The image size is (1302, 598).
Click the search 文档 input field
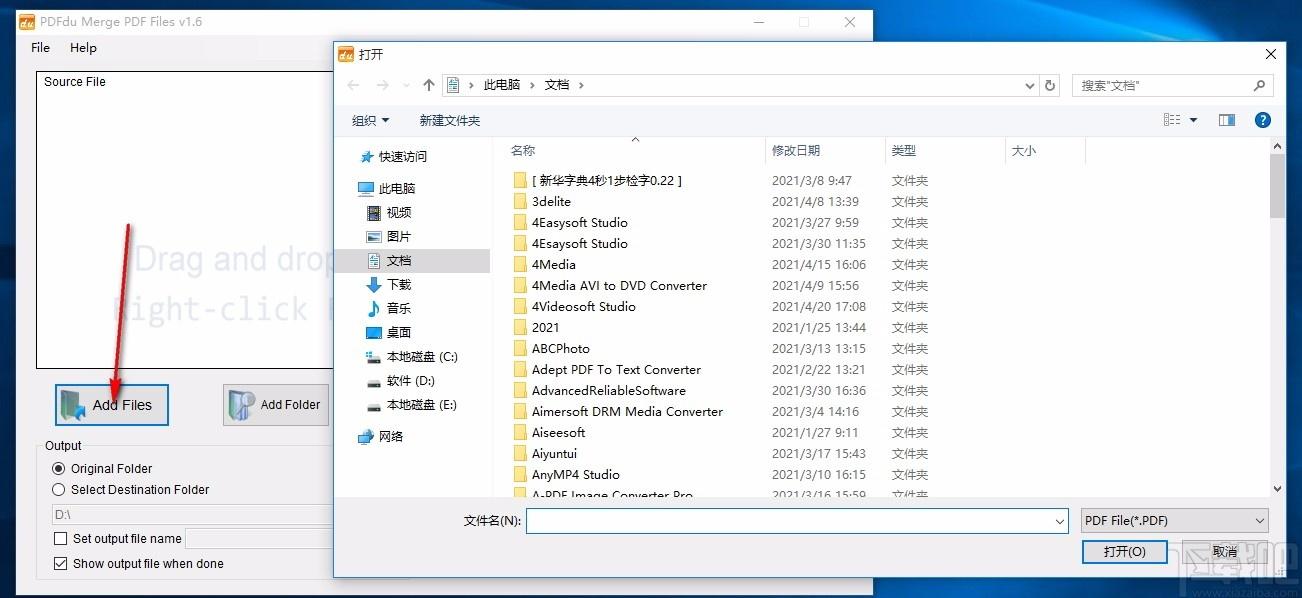click(x=1160, y=86)
